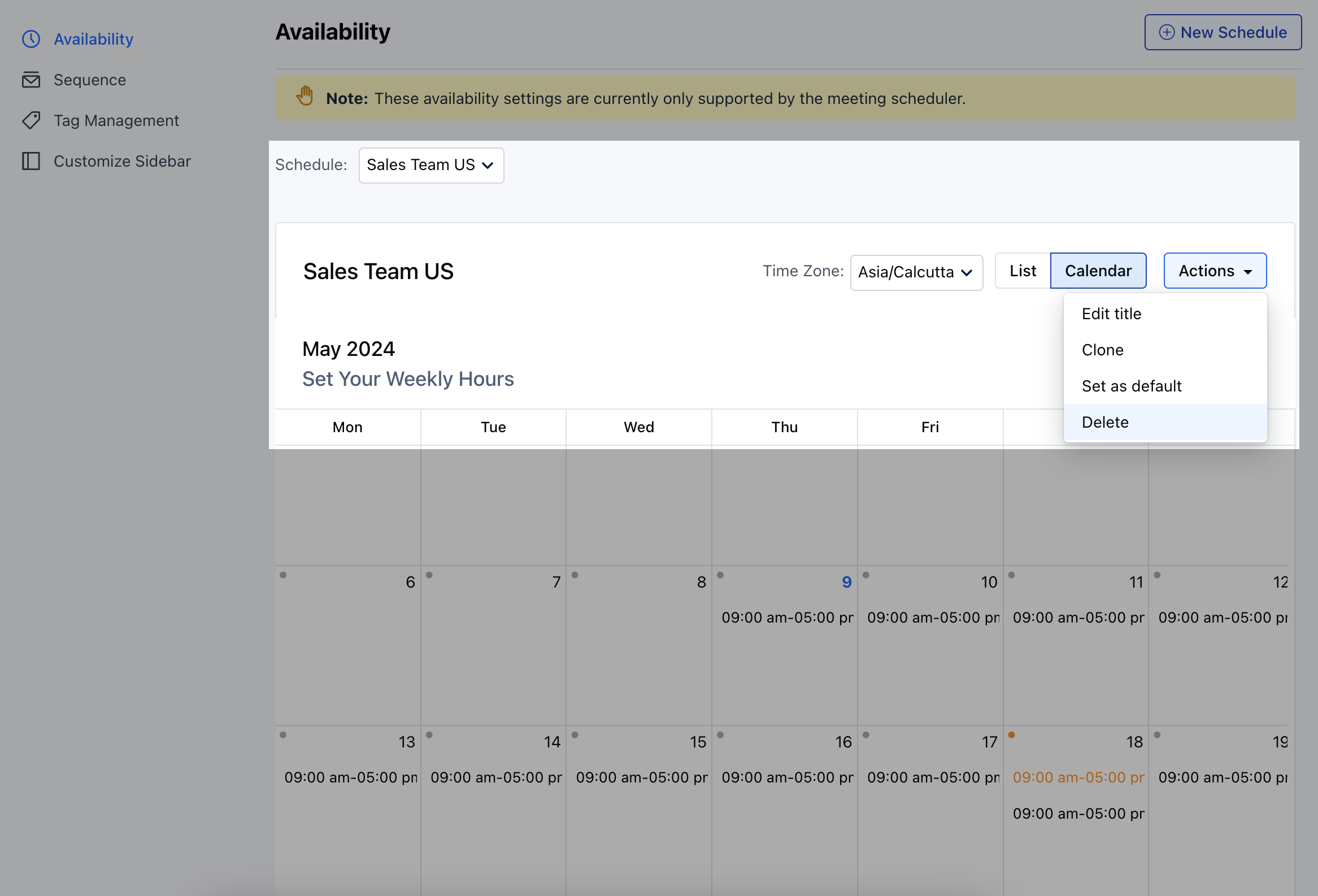Click the Tue column header
This screenshot has width=1318, height=896.
[493, 427]
